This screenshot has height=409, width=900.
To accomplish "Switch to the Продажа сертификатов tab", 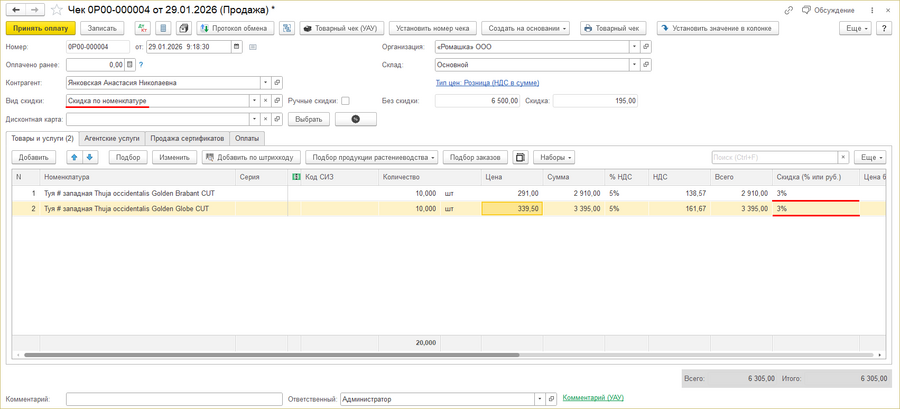I will [x=187, y=138].
